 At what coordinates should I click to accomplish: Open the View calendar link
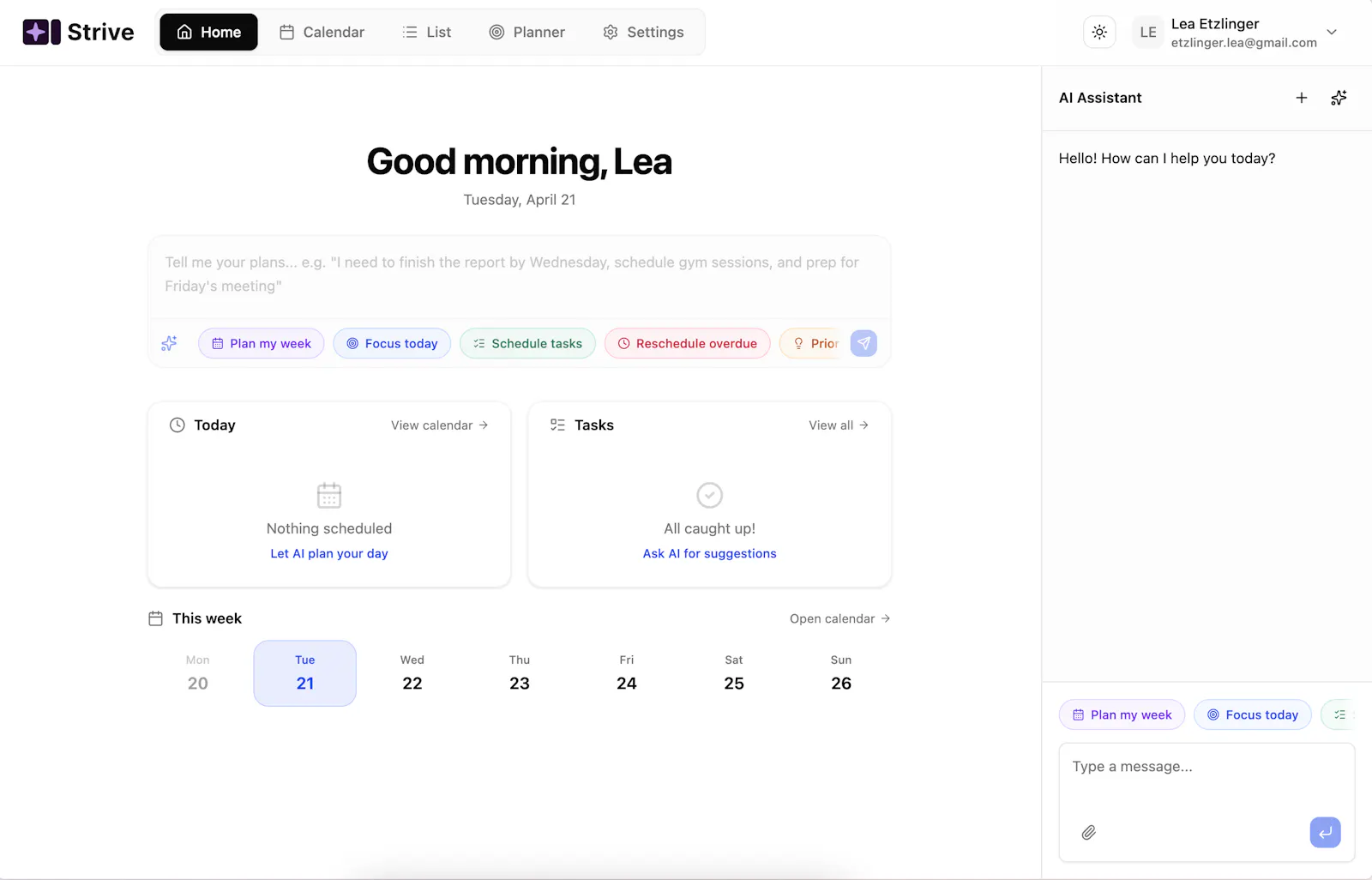(x=440, y=425)
